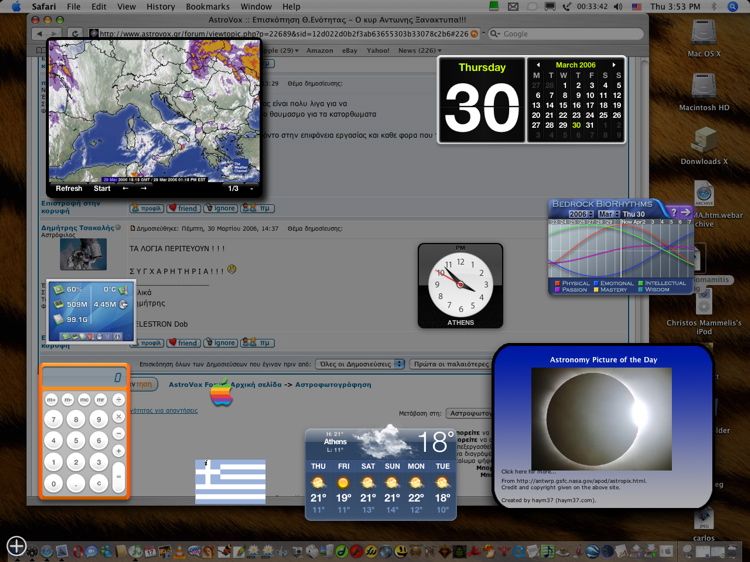Viewport: 750px width, 562px height.
Task: Click the SAT forecast in the weather widget
Action: pos(368,488)
